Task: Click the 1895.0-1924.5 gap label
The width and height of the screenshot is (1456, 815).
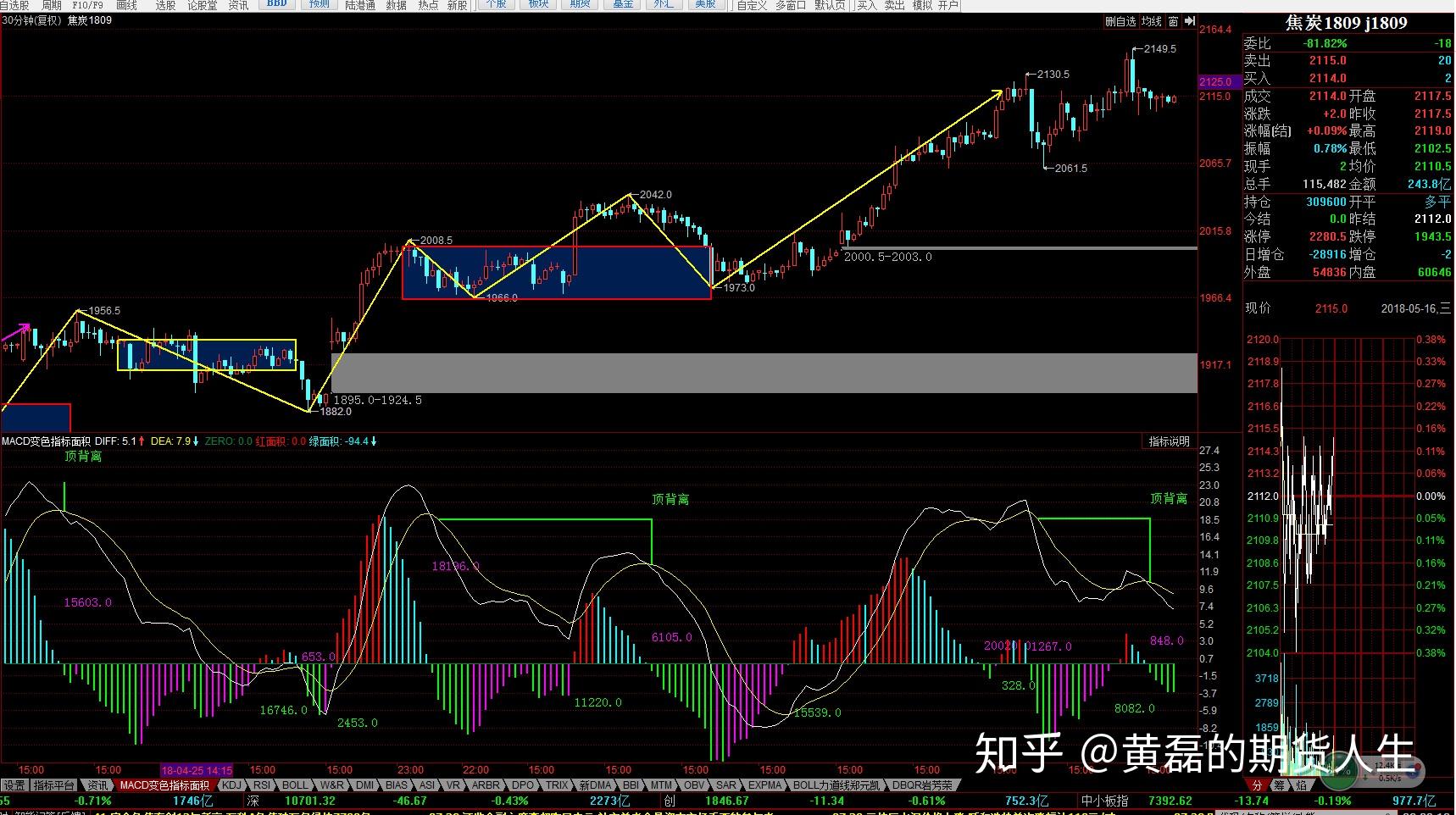Action: tap(377, 400)
